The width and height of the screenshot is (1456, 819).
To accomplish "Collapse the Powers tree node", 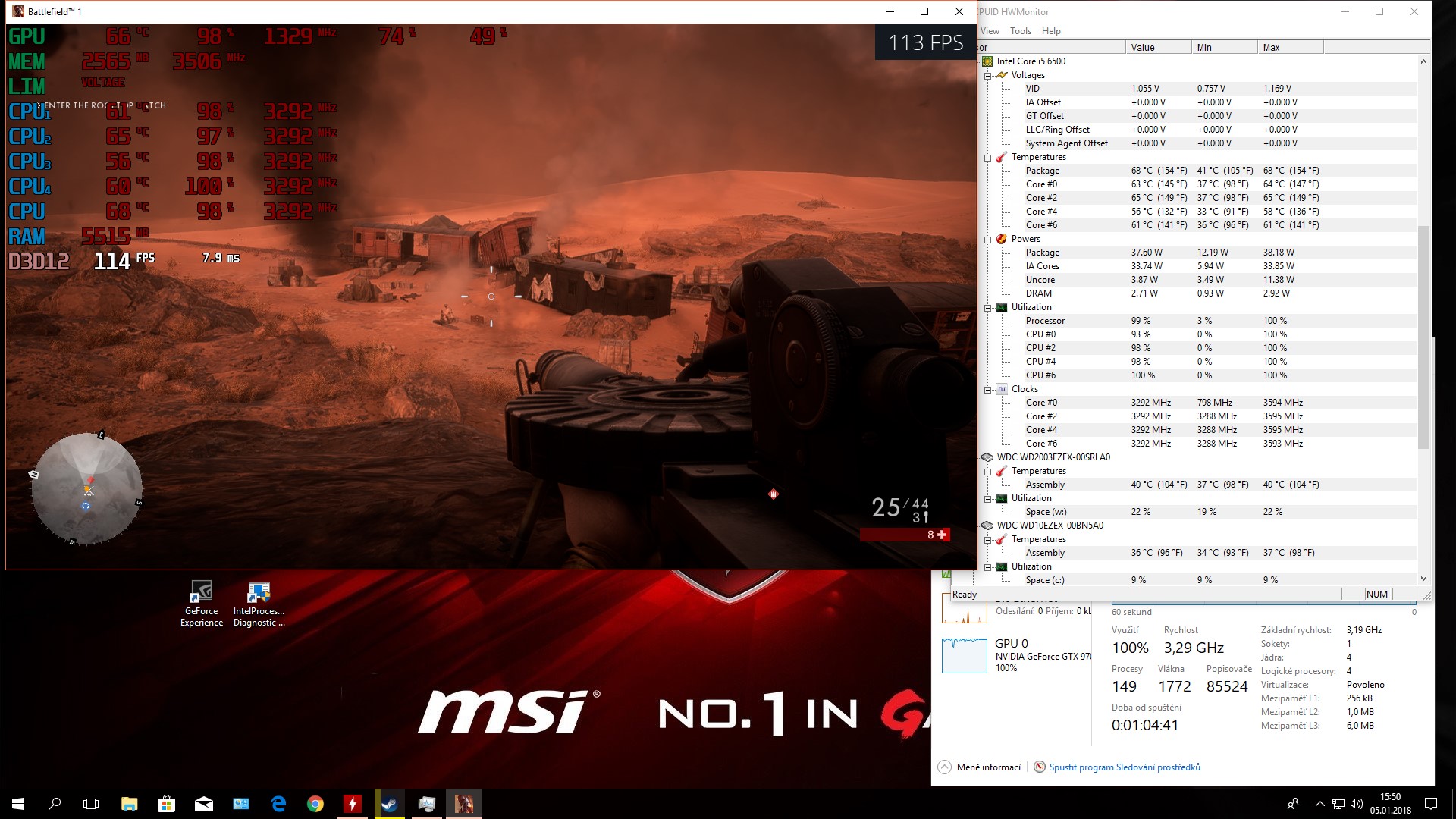I will pos(988,240).
